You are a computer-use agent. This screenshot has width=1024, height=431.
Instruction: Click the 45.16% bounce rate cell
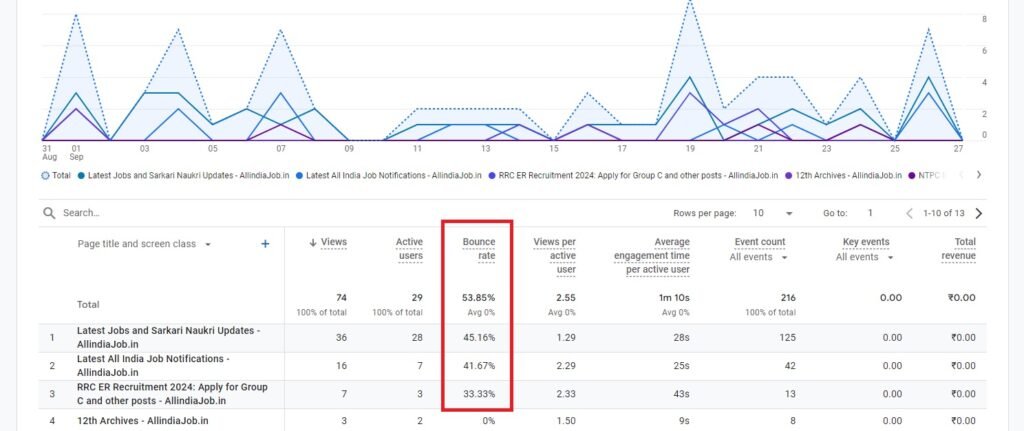point(480,338)
